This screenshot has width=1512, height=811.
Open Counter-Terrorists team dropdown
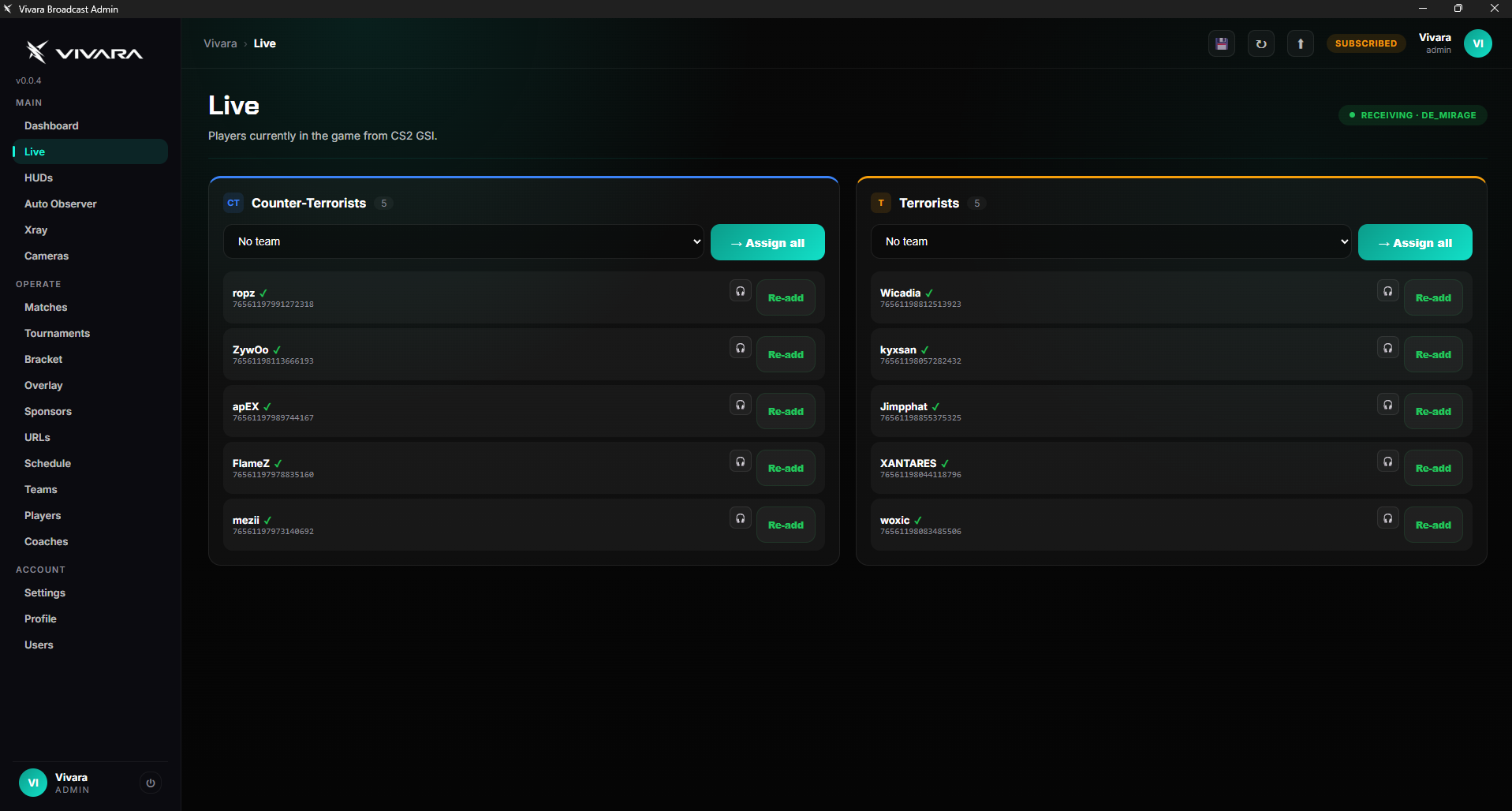tap(464, 241)
